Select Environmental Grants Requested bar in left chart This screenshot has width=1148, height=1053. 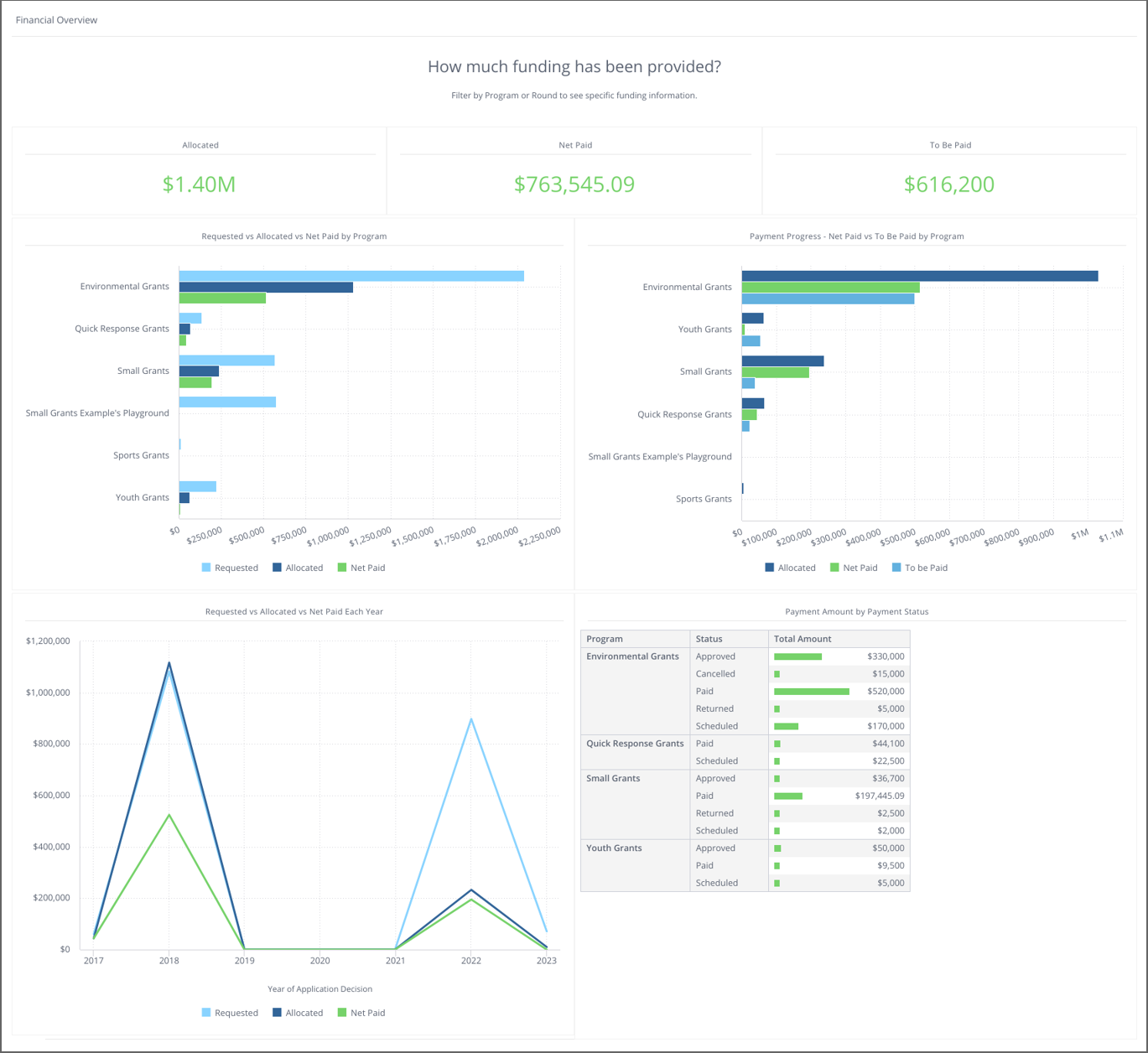click(351, 276)
